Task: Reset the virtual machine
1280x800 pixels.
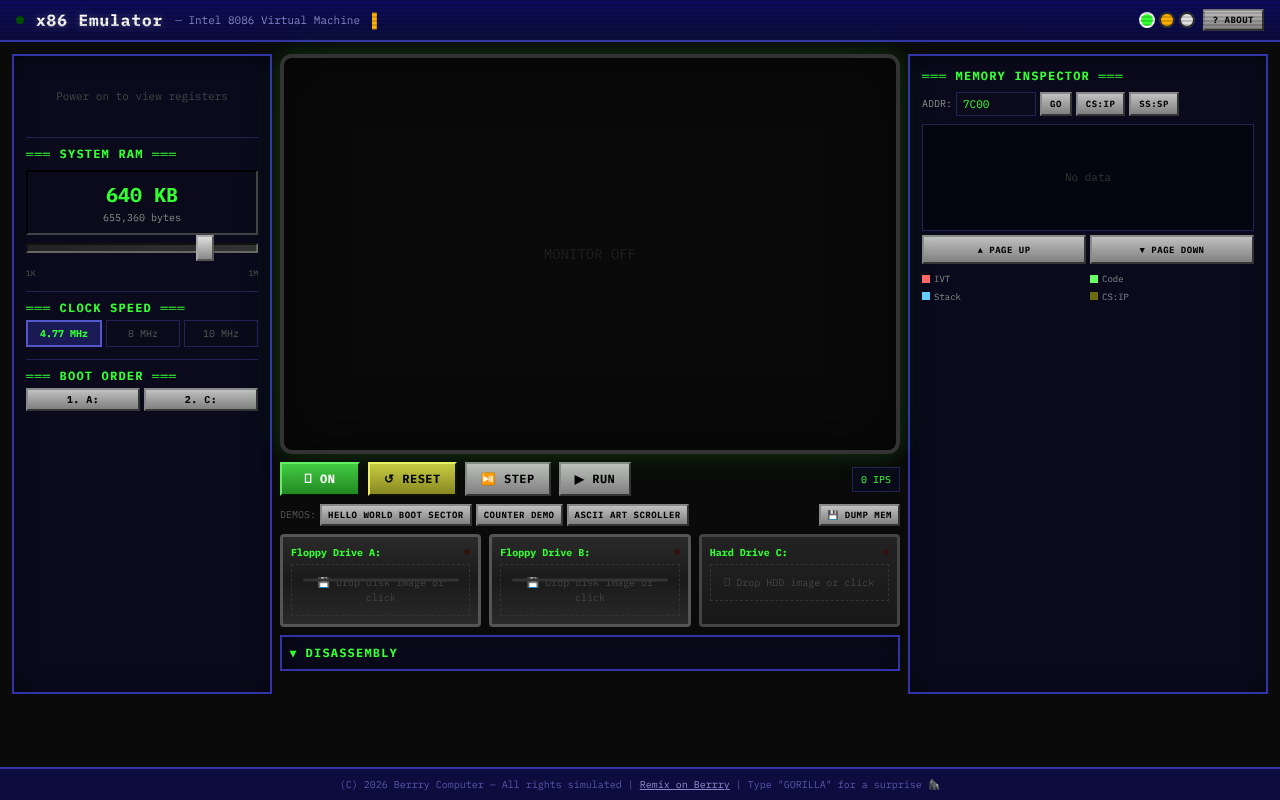Action: tap(411, 478)
